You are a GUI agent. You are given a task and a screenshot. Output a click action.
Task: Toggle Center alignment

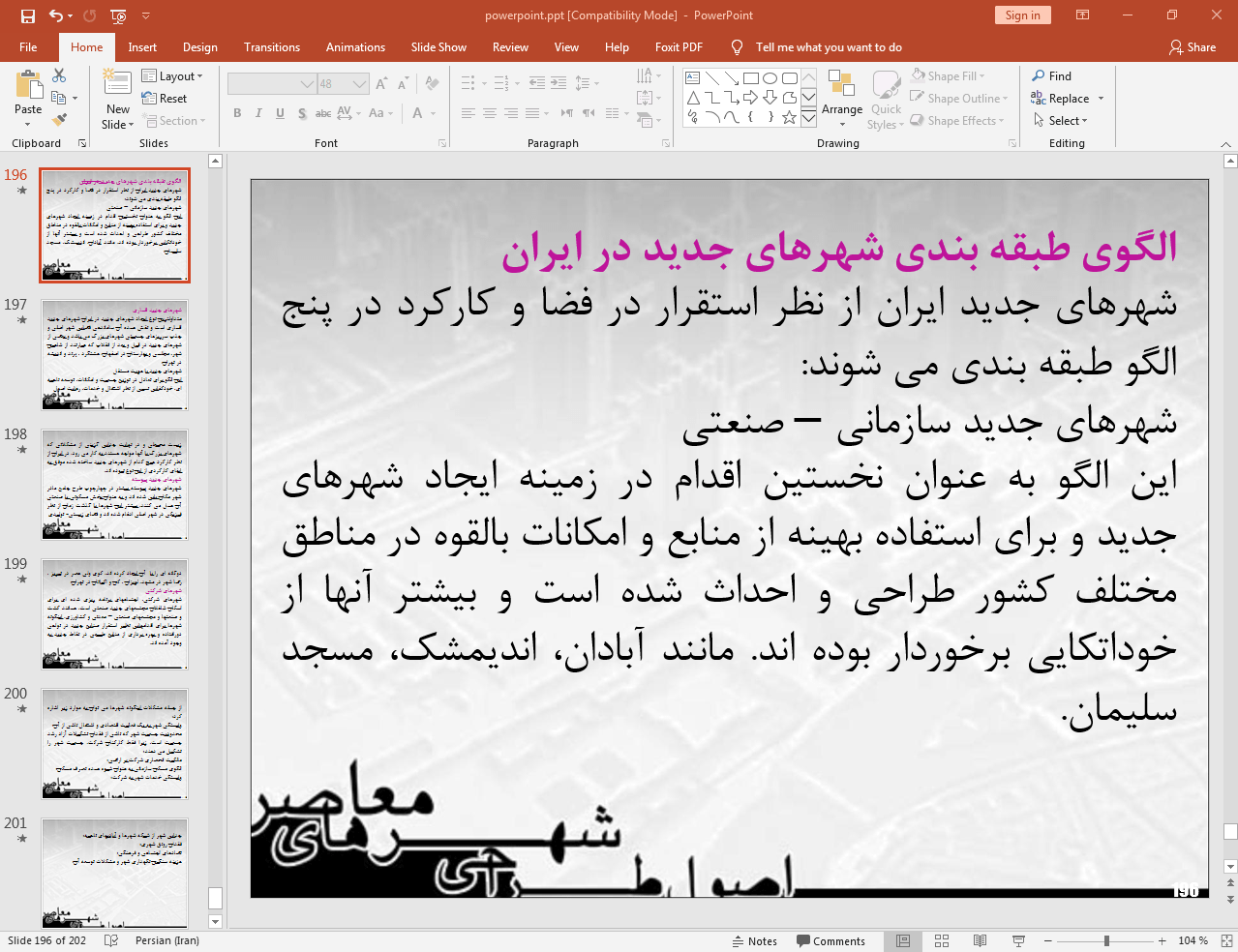tap(490, 113)
